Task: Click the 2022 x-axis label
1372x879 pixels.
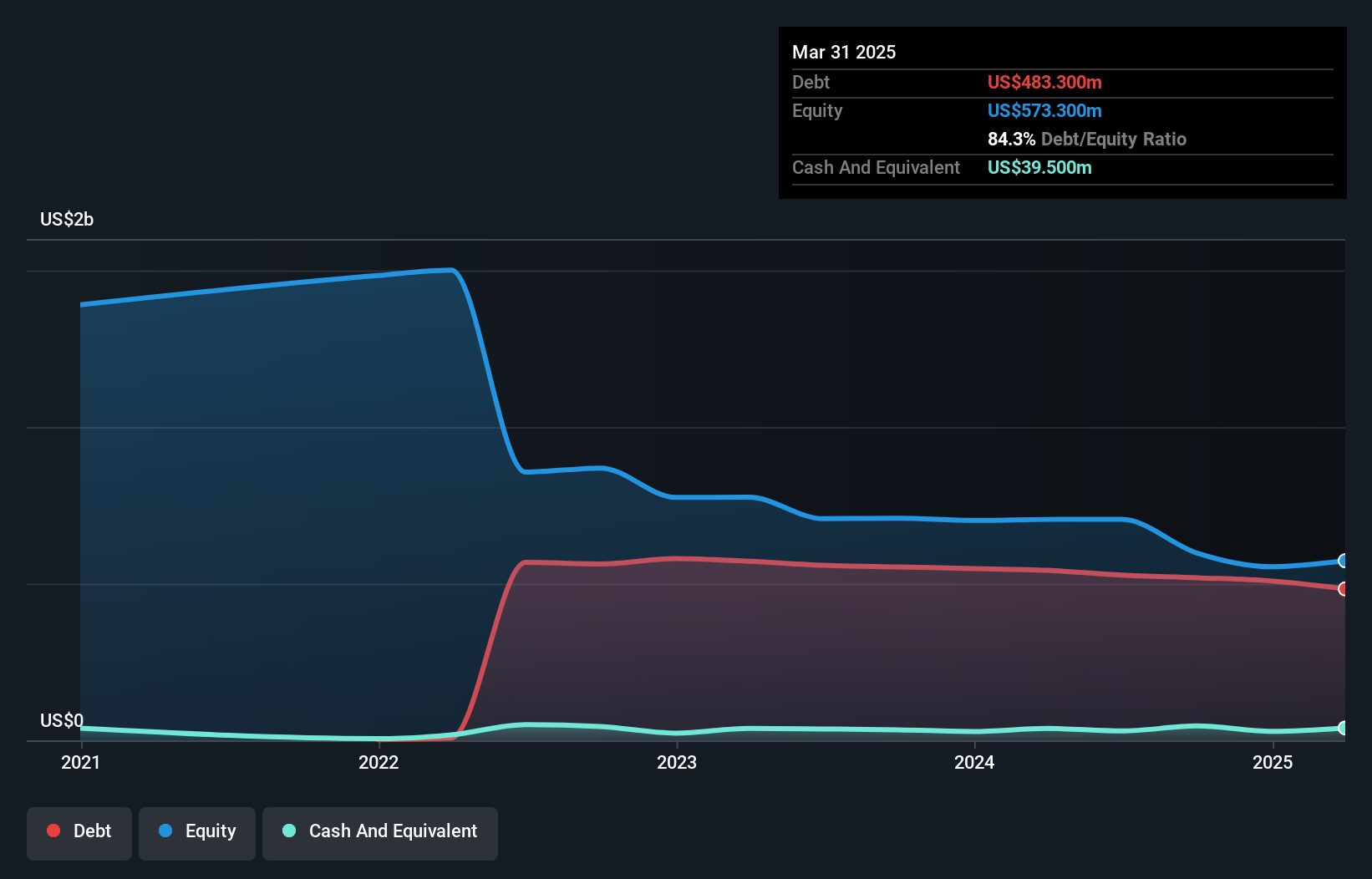Action: 379,762
